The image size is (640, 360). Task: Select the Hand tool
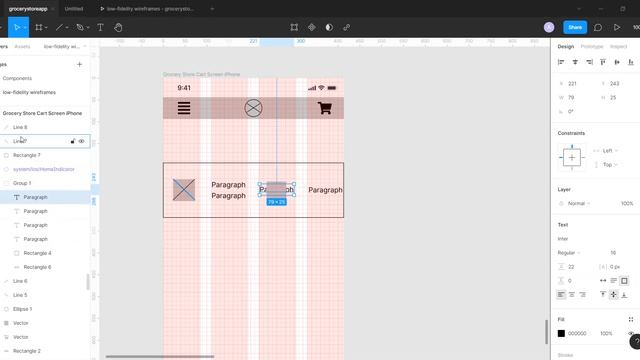click(118, 27)
